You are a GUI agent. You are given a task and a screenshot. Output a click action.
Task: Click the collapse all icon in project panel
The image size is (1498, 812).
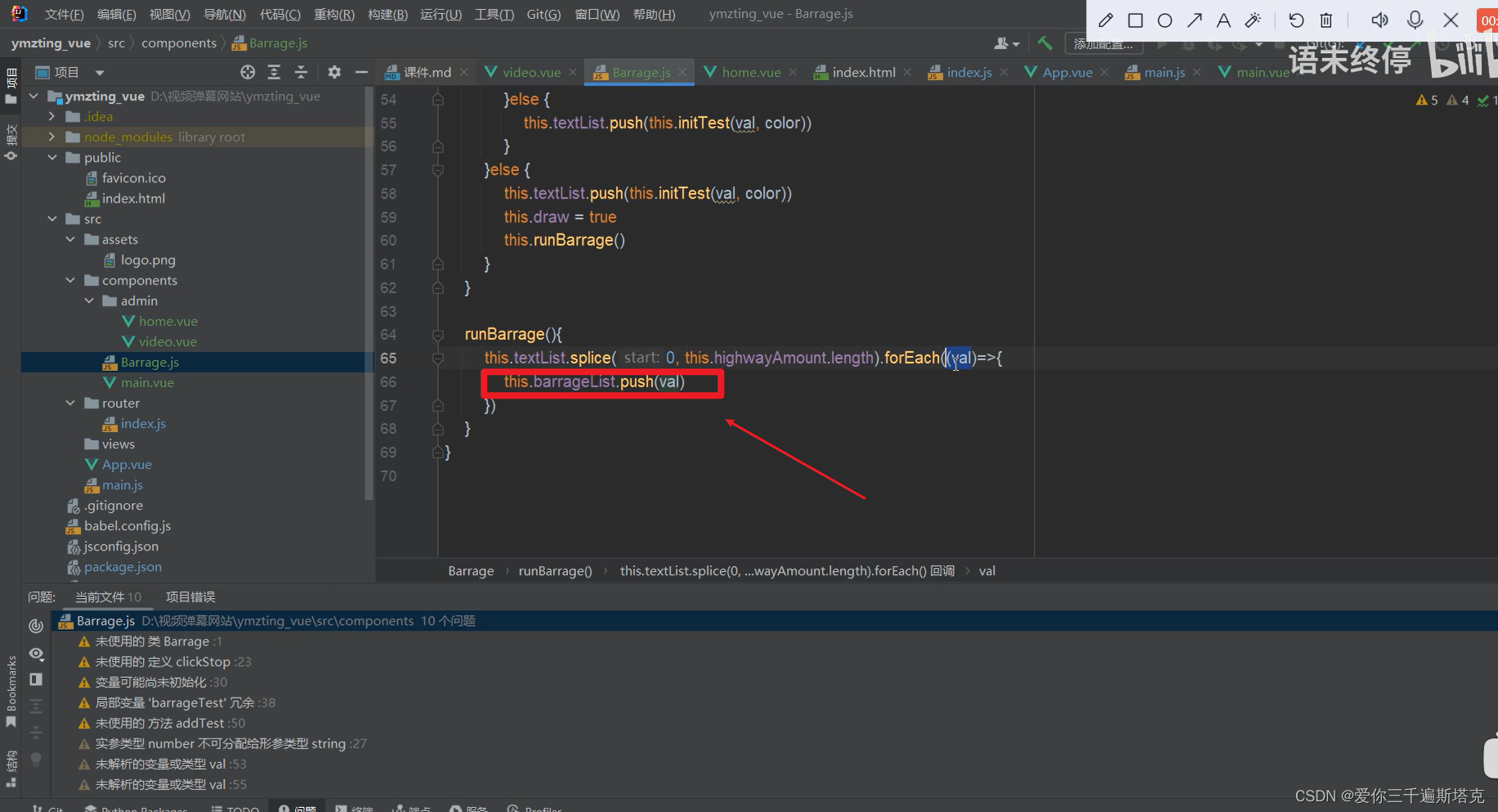tap(301, 72)
